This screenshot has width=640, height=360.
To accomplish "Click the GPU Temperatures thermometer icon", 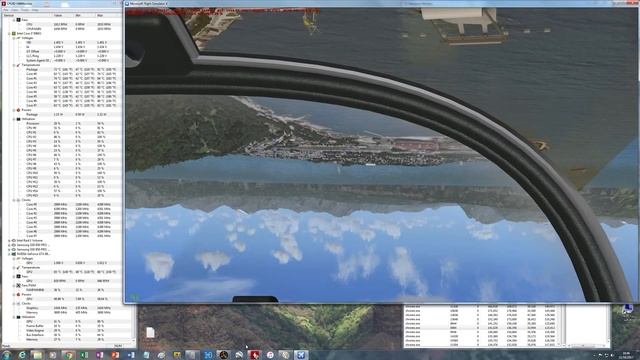I will pos(18,267).
